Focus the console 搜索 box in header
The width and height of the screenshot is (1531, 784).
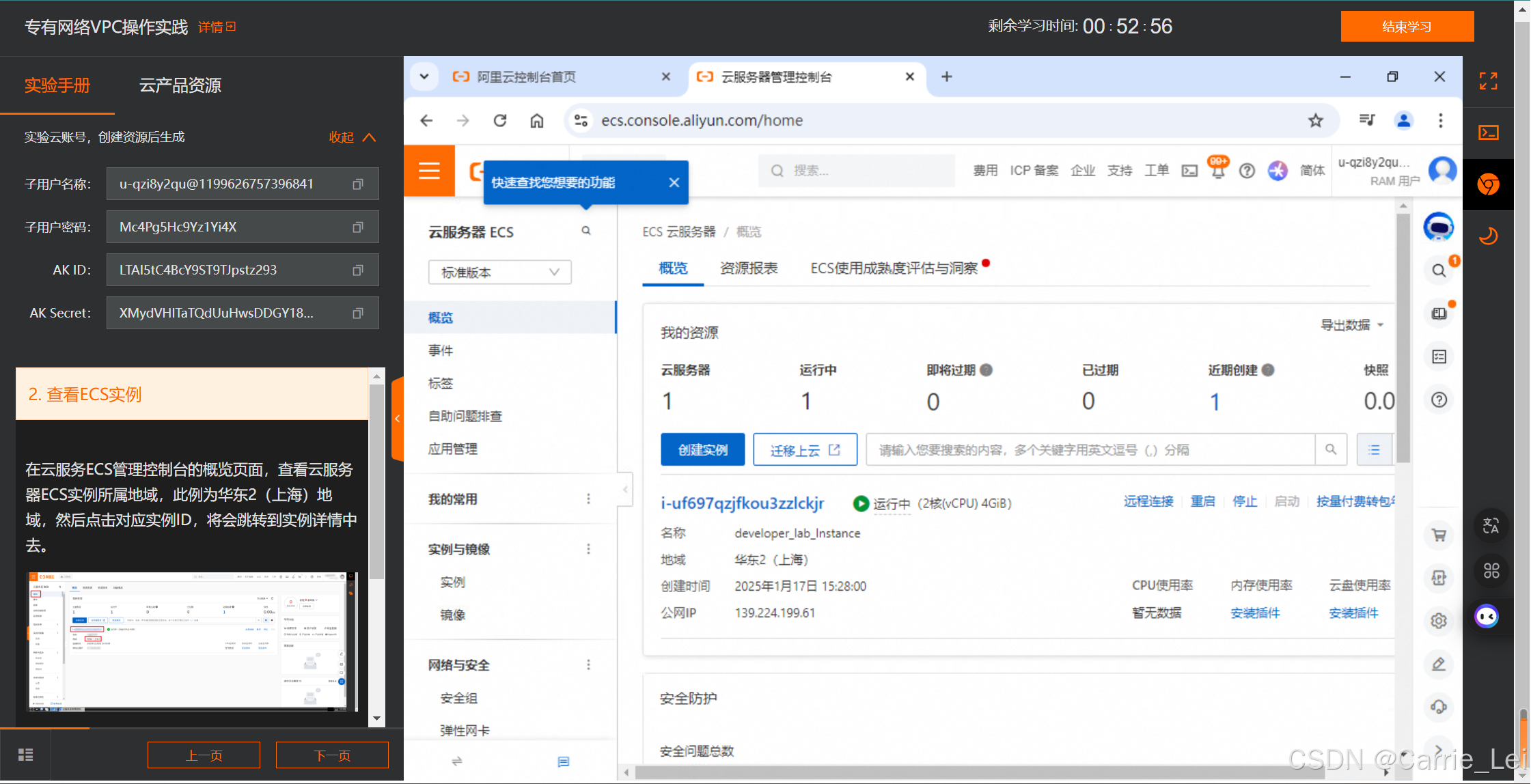coord(857,171)
